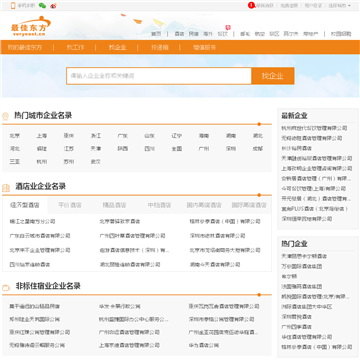Choose 武汉 in hot cities list
Screen dimensions: 360x360
(96, 162)
